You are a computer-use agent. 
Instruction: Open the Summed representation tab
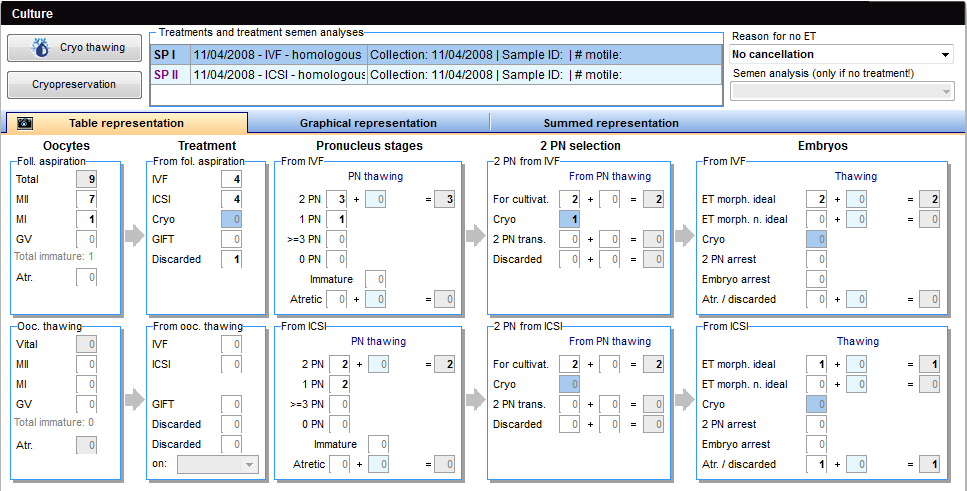(x=611, y=123)
